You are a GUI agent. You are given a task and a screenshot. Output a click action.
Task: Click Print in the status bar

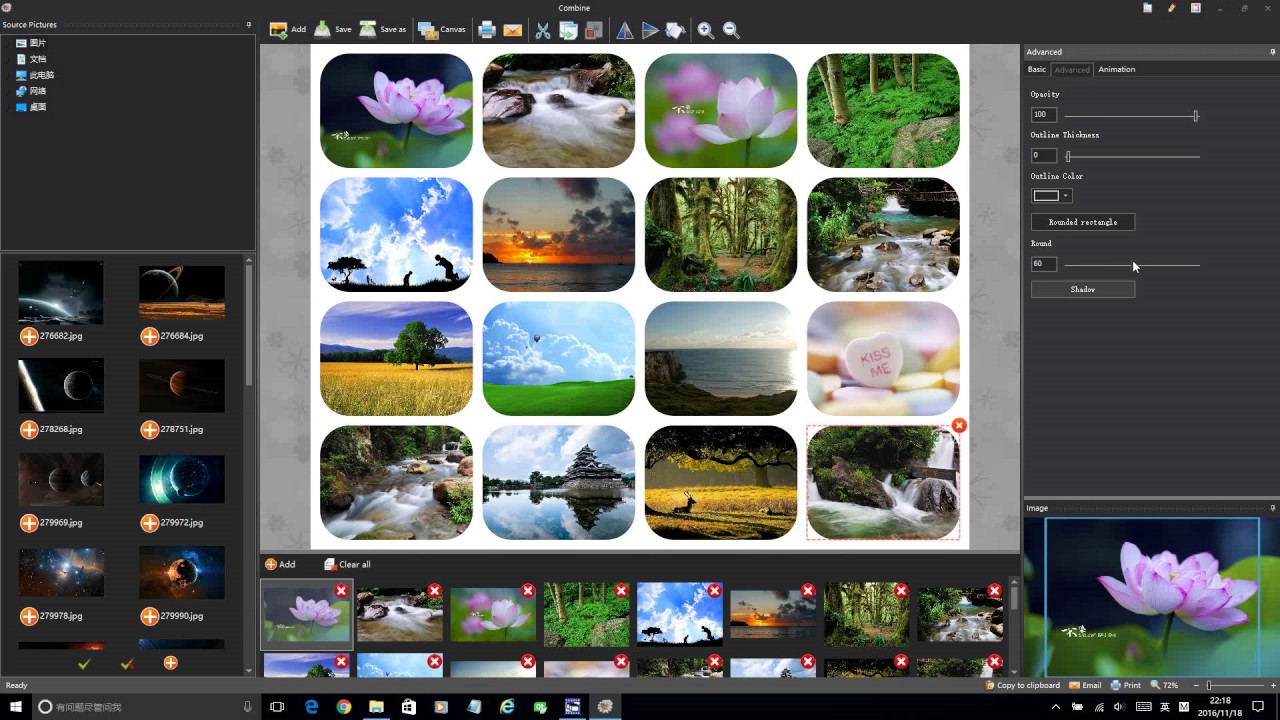[1126, 685]
